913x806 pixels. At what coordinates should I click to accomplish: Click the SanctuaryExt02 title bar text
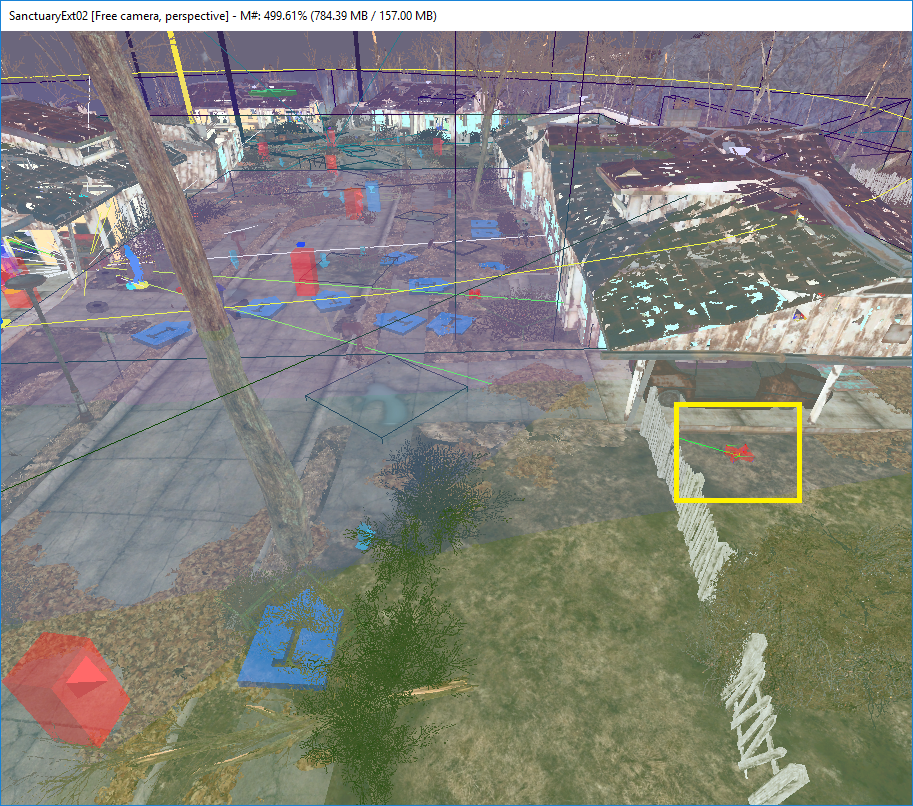[x=48, y=16]
